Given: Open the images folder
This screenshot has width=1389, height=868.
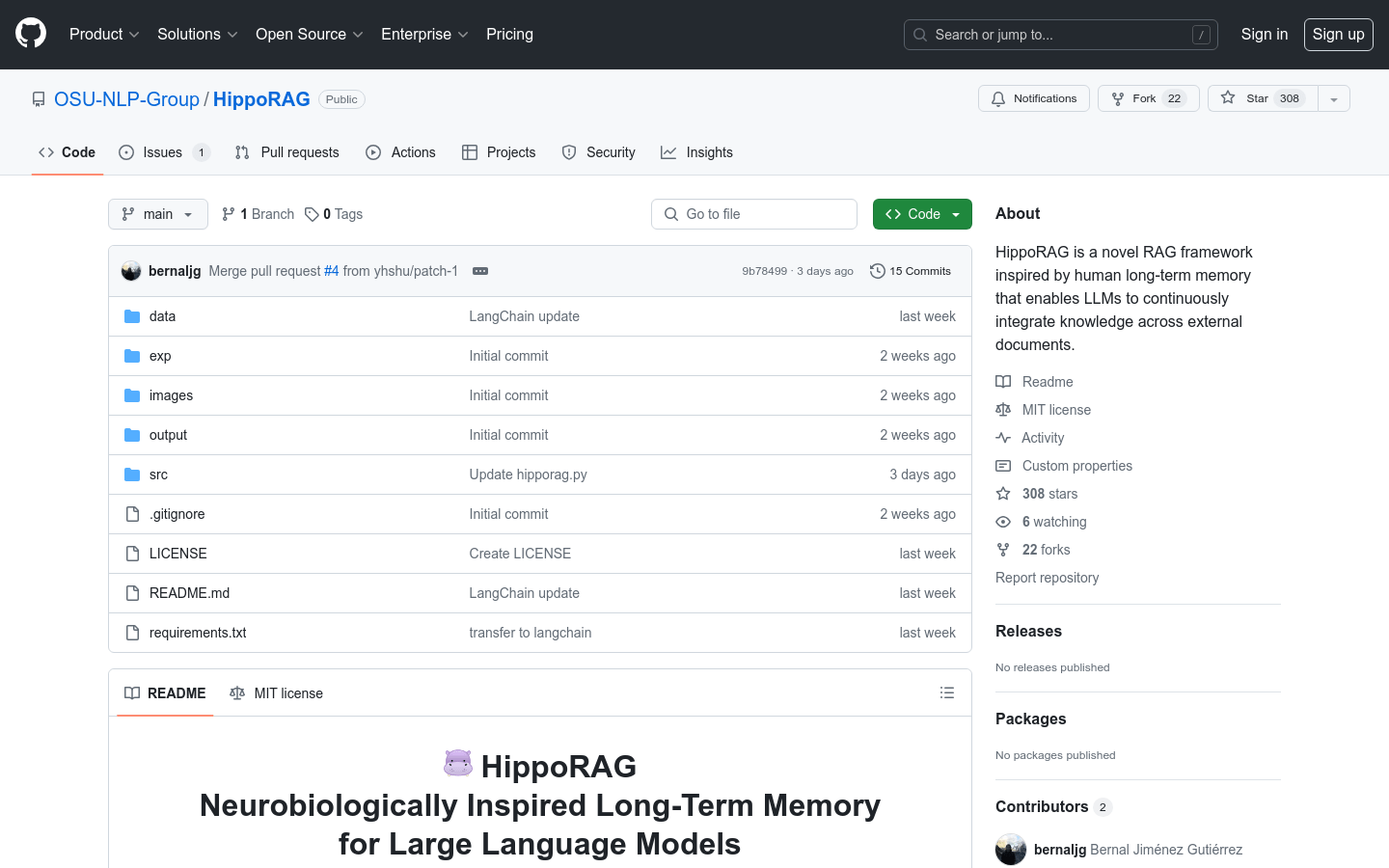Looking at the screenshot, I should pyautogui.click(x=171, y=395).
